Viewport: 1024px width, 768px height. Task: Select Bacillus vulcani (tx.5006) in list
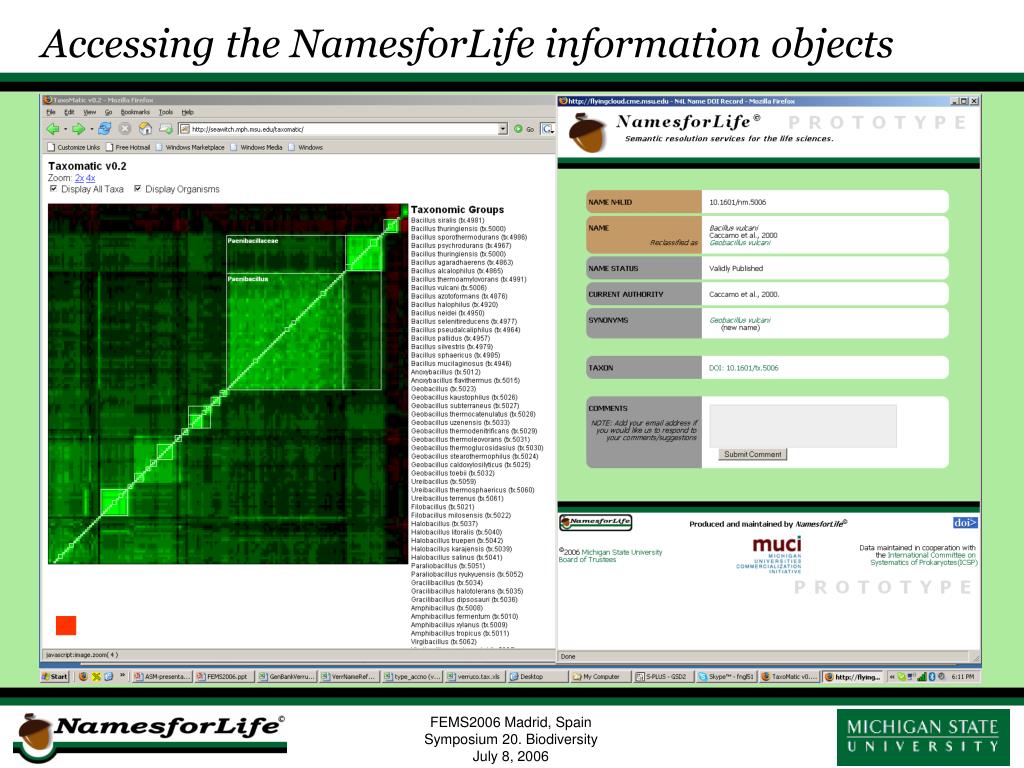[449, 288]
